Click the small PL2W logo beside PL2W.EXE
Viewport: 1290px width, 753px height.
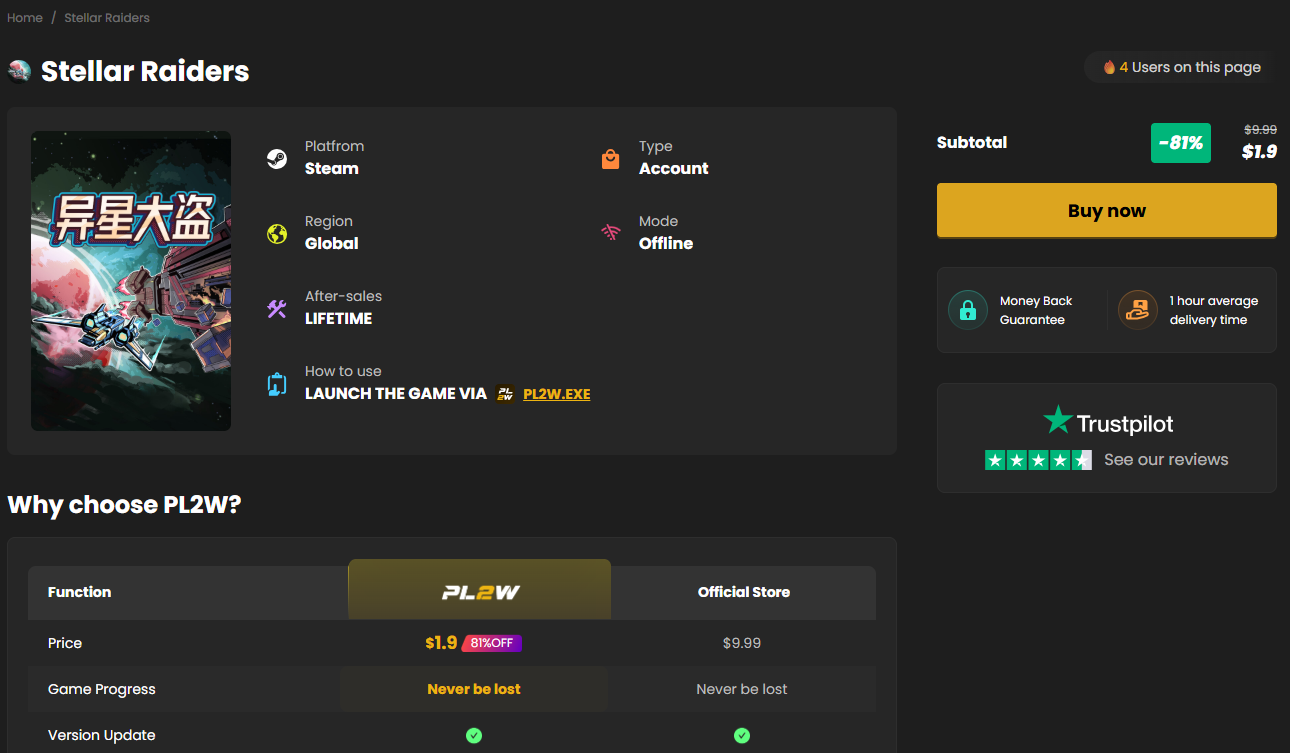506,394
